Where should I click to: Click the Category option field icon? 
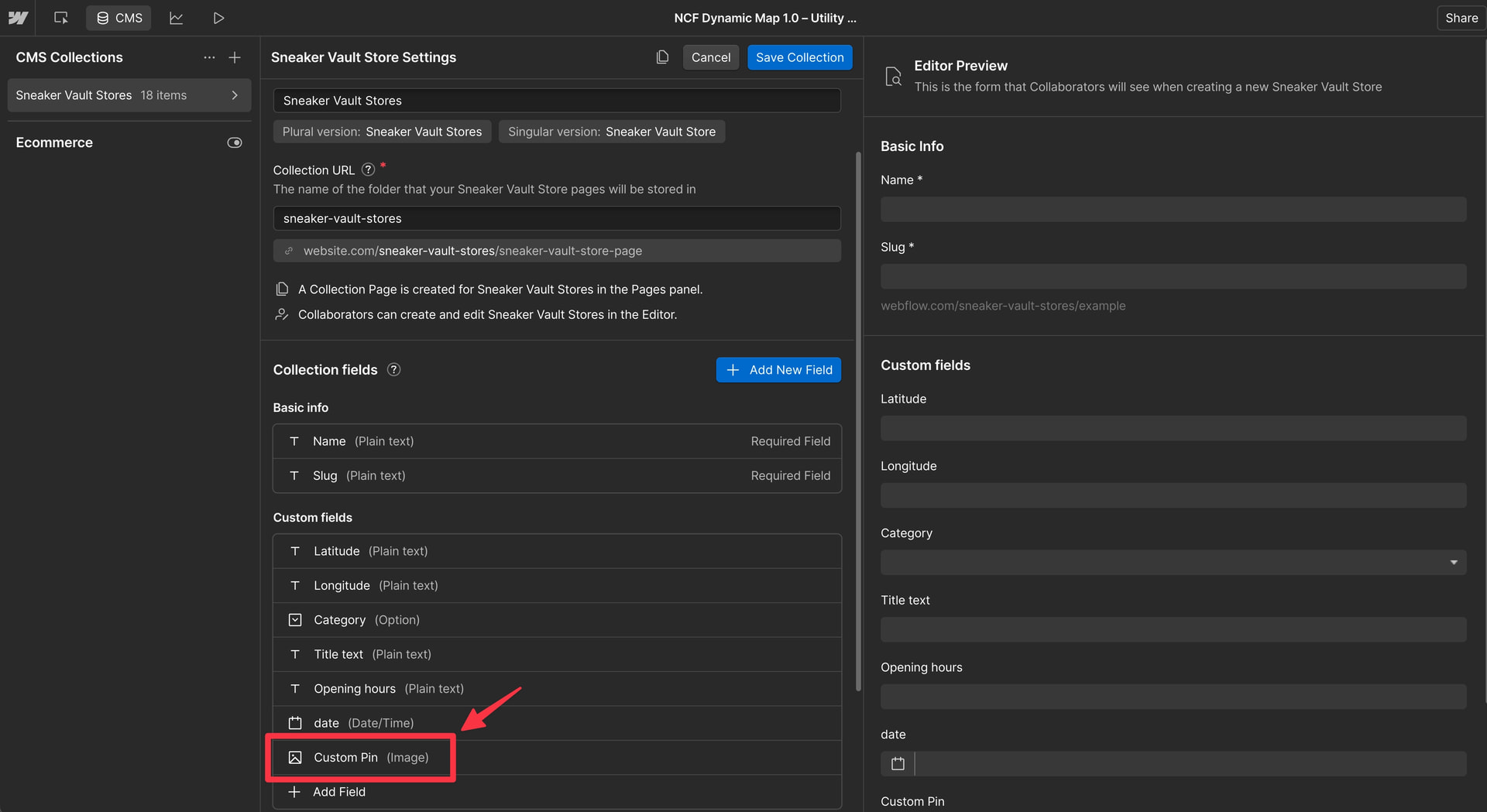(295, 620)
